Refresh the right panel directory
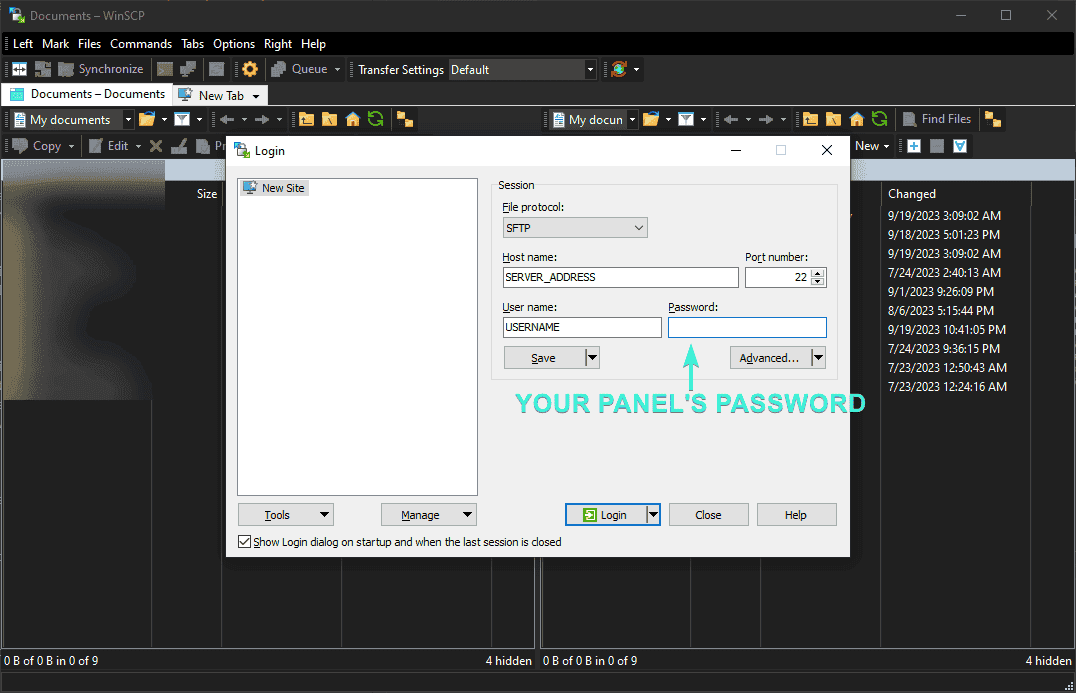Image resolution: width=1076 pixels, height=693 pixels. (879, 119)
